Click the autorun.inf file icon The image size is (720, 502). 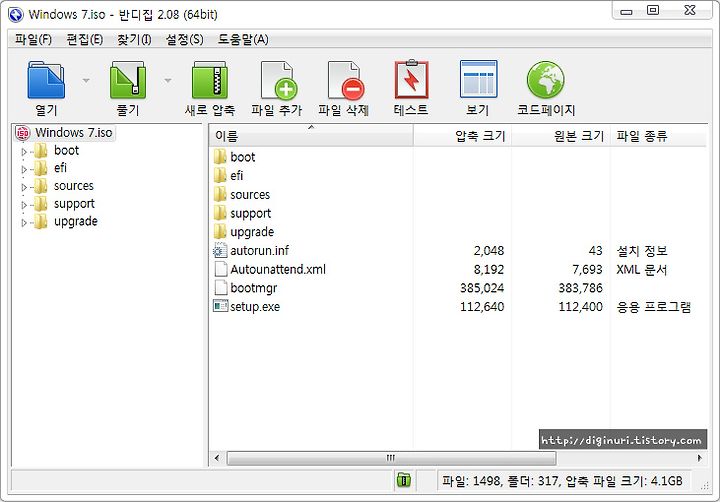[220, 250]
